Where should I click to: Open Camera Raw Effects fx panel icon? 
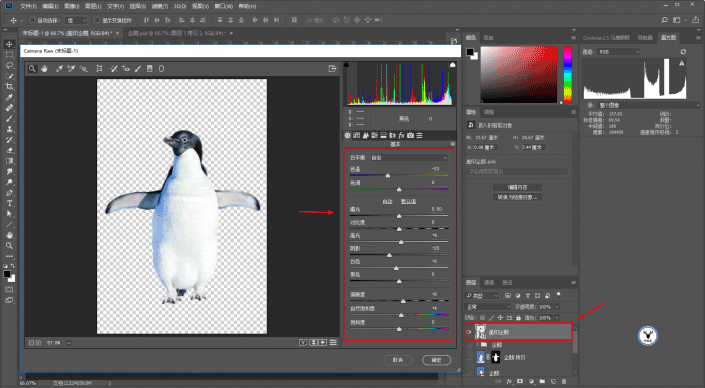[x=402, y=135]
